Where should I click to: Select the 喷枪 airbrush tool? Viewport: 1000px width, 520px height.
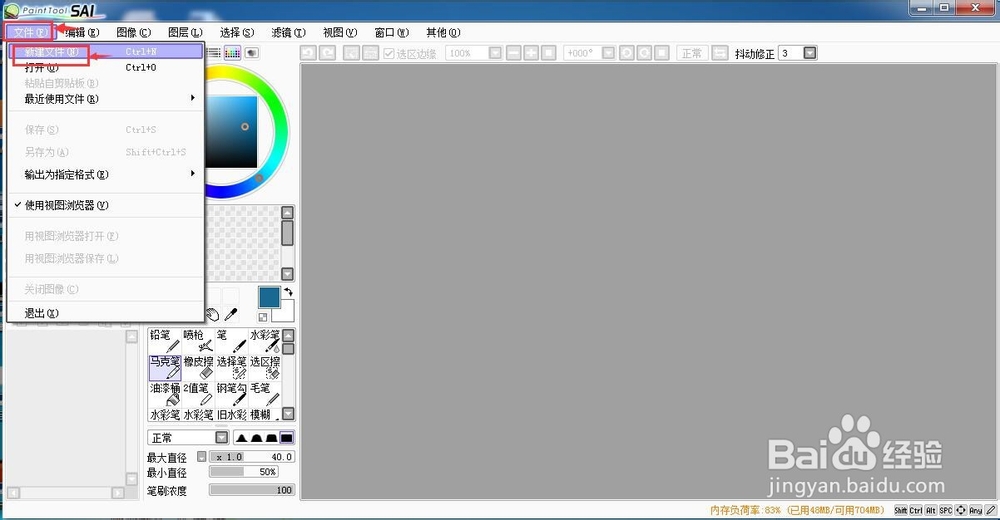point(198,341)
